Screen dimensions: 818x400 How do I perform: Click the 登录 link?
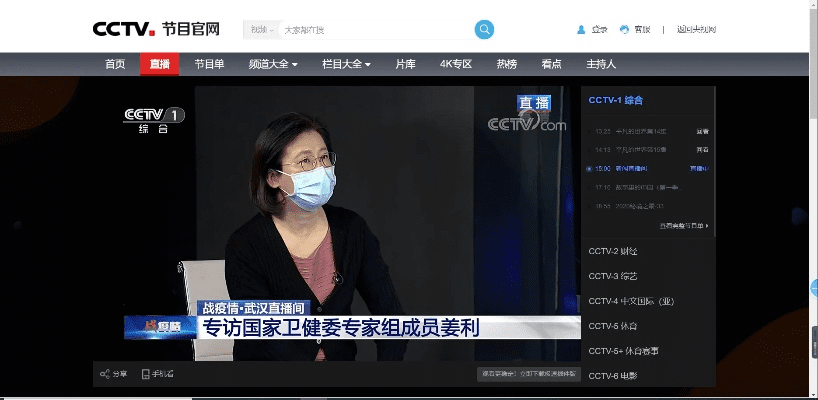599,30
